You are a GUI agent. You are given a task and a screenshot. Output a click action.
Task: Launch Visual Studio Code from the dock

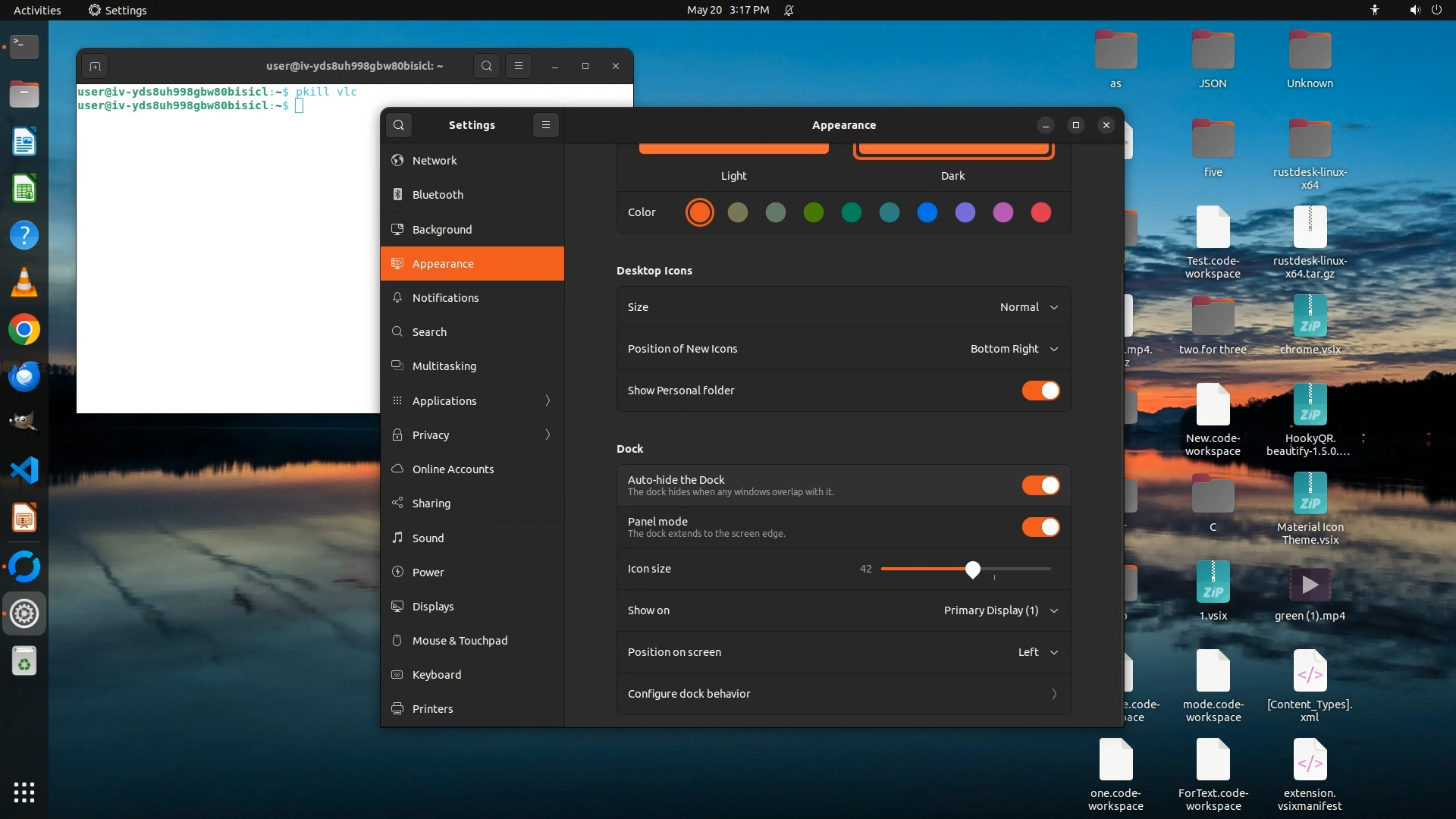tap(24, 471)
